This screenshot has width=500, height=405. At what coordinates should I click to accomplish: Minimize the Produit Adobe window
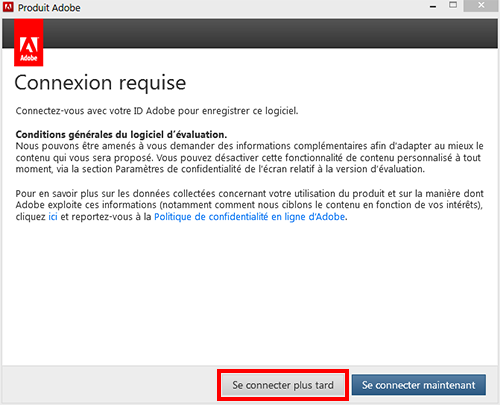433,6
